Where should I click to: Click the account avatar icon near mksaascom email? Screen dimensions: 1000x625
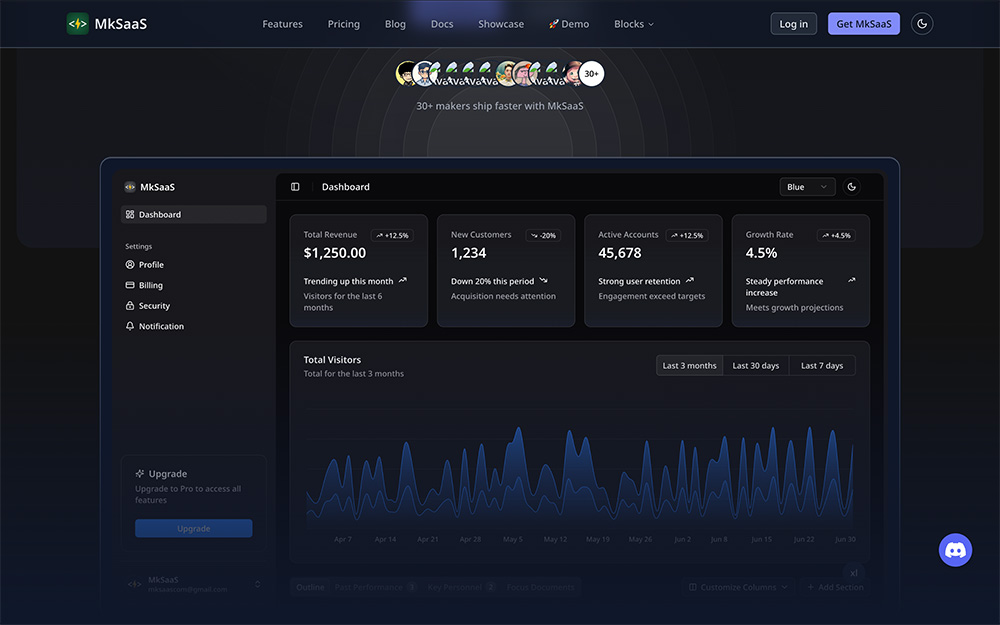135,584
